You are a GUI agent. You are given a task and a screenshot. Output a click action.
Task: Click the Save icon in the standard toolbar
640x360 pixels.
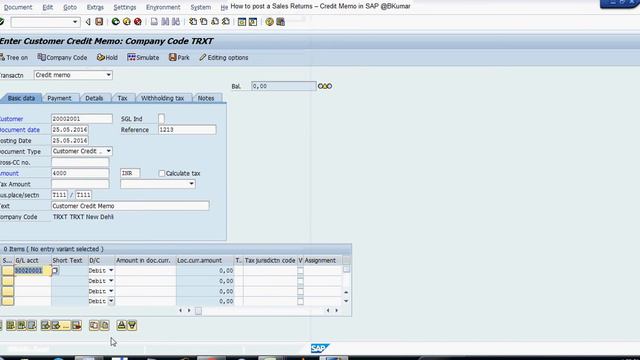tap(99, 22)
